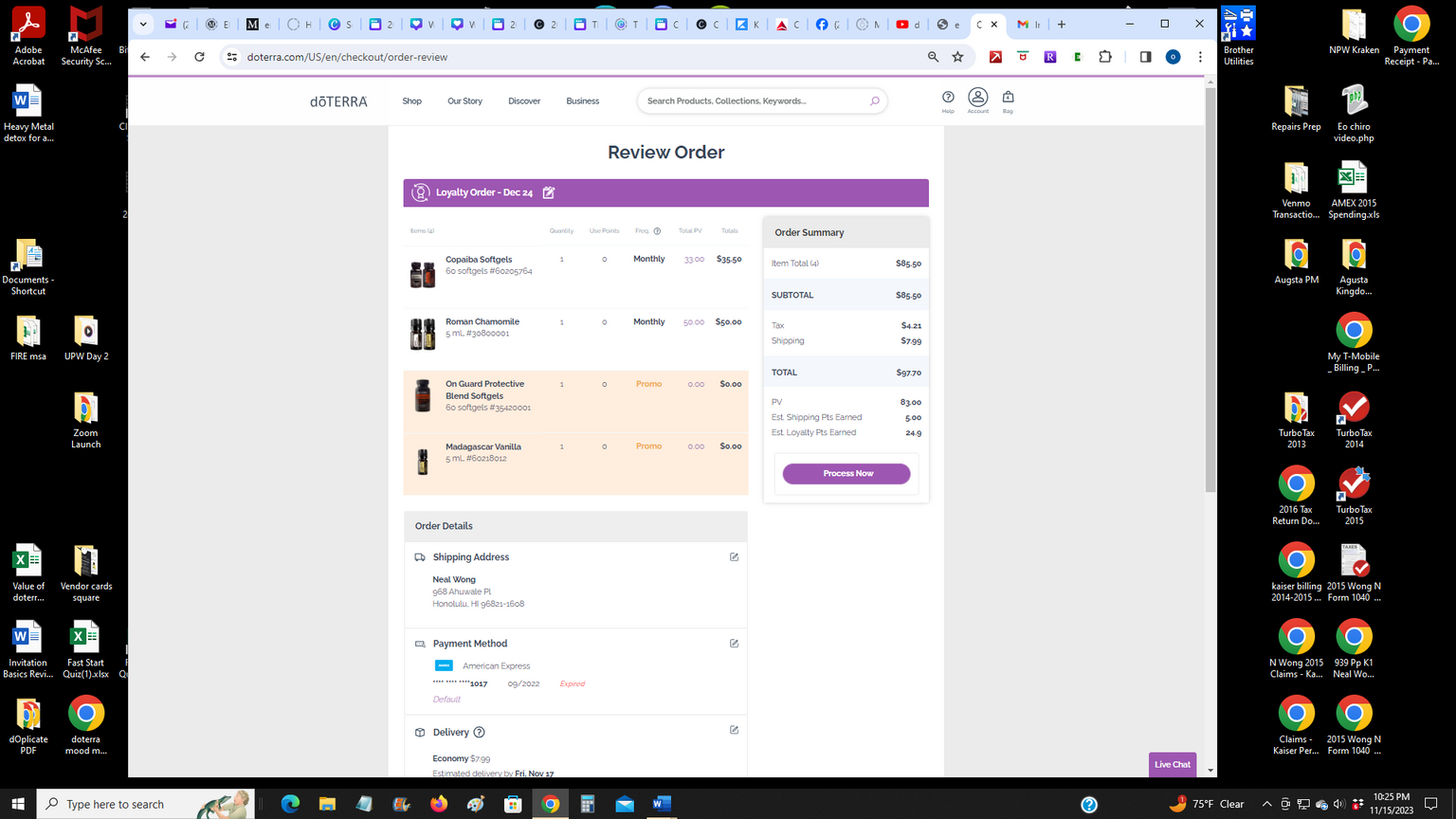Open the shopping Bag icon
This screenshot has height=819, width=1456.
tap(1008, 100)
